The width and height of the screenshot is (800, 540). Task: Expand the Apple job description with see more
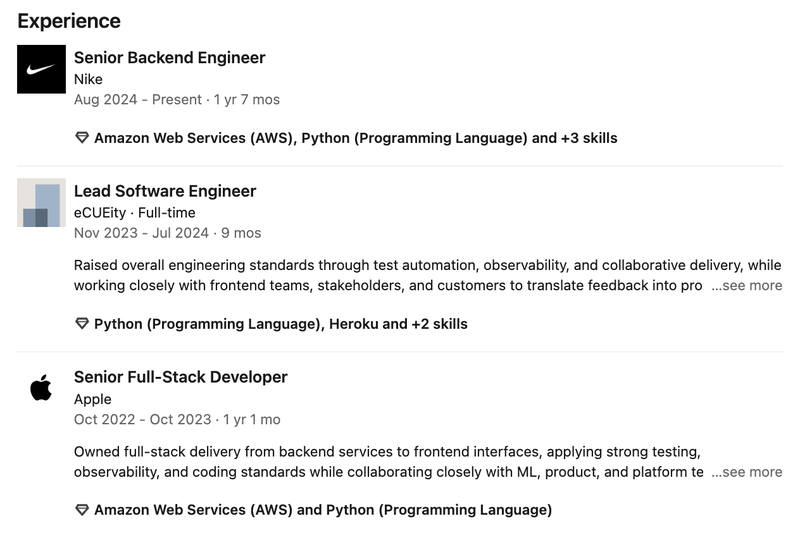pos(746,472)
